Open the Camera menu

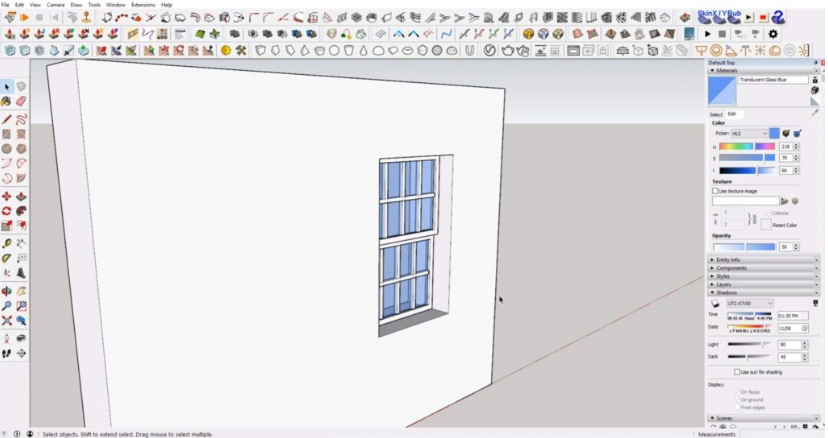click(x=55, y=5)
